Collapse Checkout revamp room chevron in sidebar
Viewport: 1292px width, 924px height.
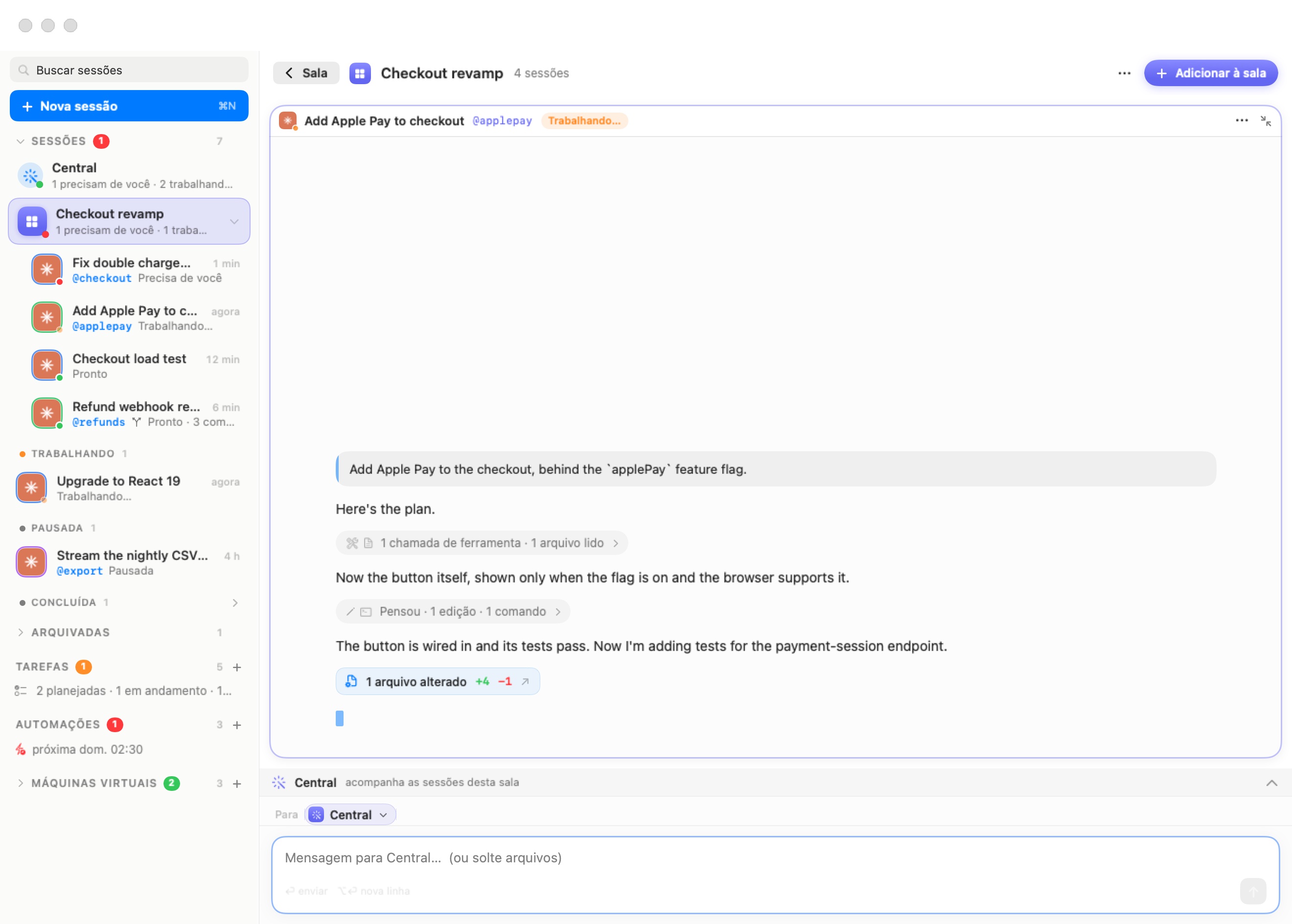[x=234, y=221]
